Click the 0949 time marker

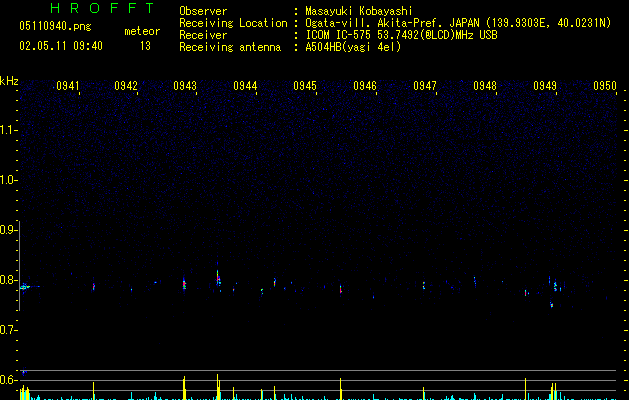click(545, 86)
